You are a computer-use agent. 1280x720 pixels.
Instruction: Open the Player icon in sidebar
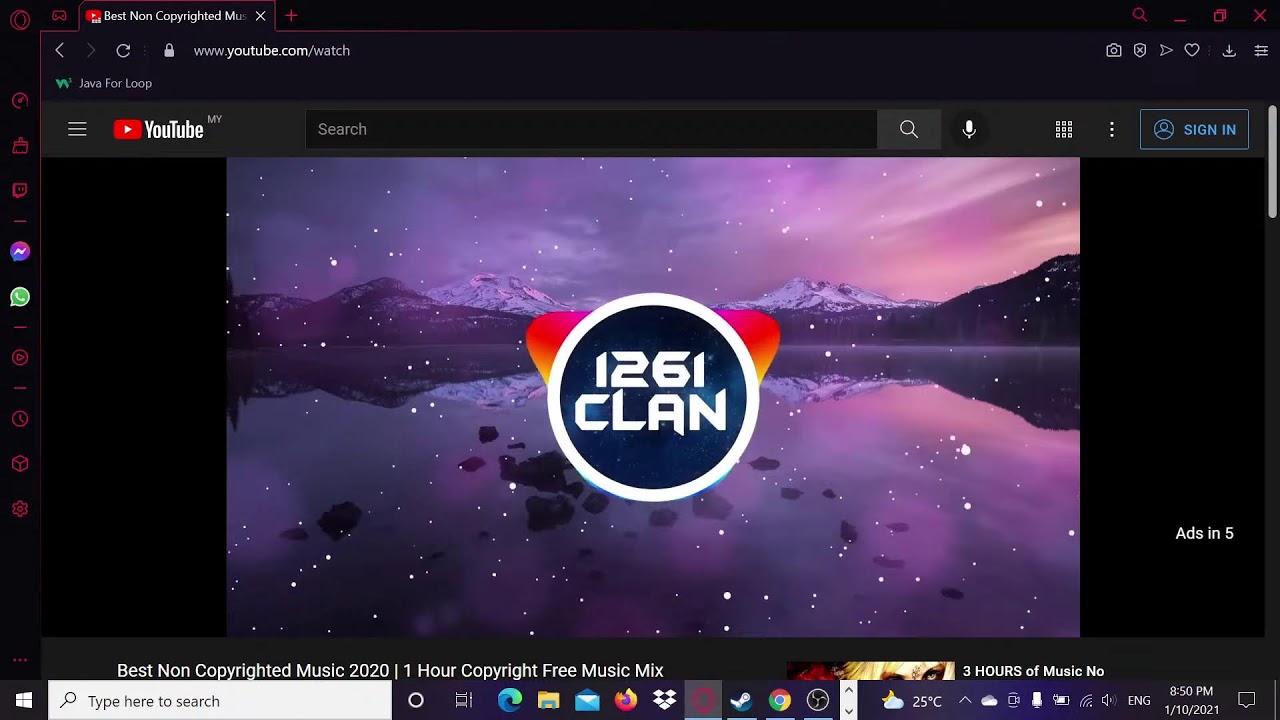click(x=20, y=358)
